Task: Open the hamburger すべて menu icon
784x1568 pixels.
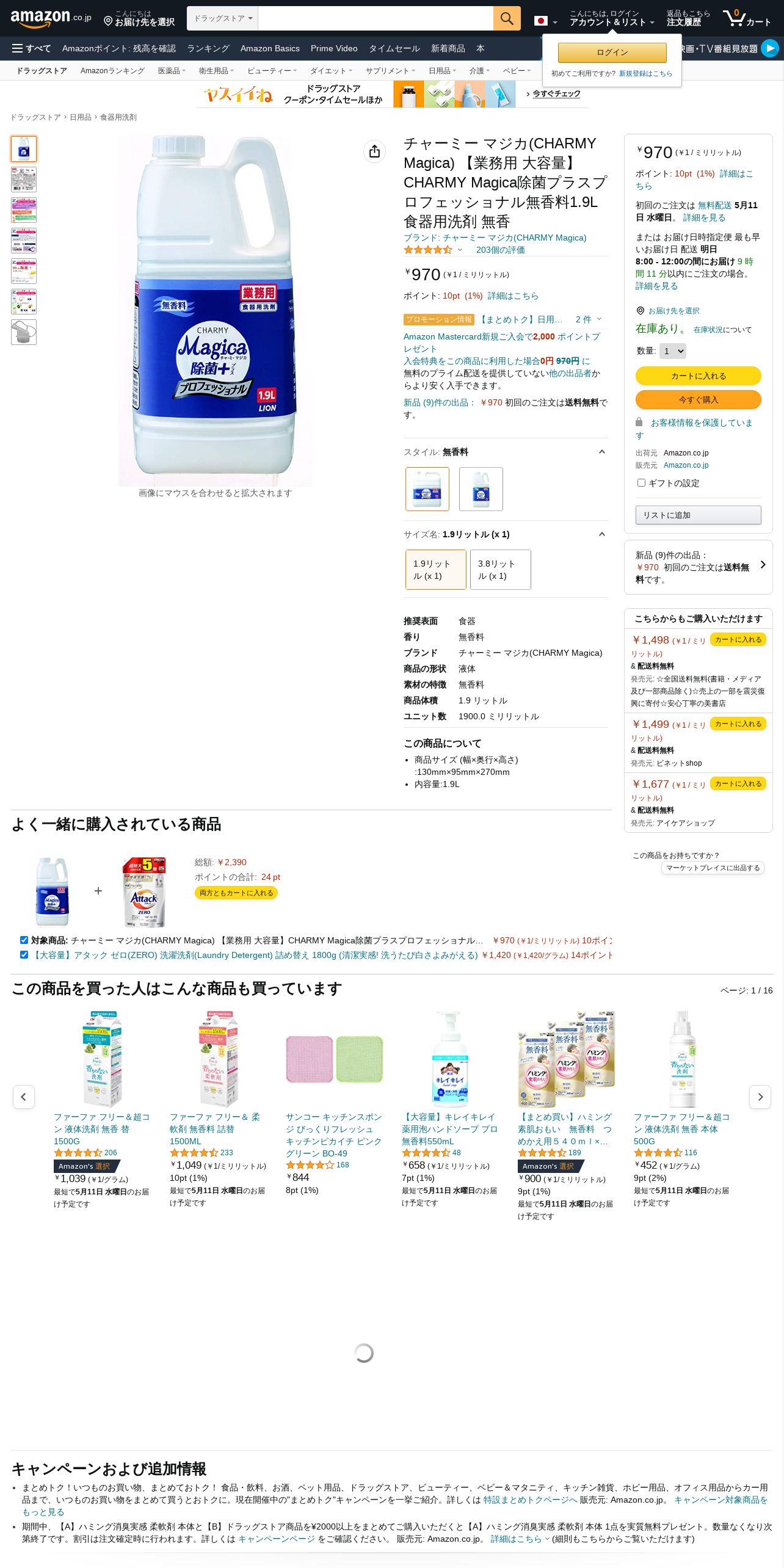Action: (17, 48)
